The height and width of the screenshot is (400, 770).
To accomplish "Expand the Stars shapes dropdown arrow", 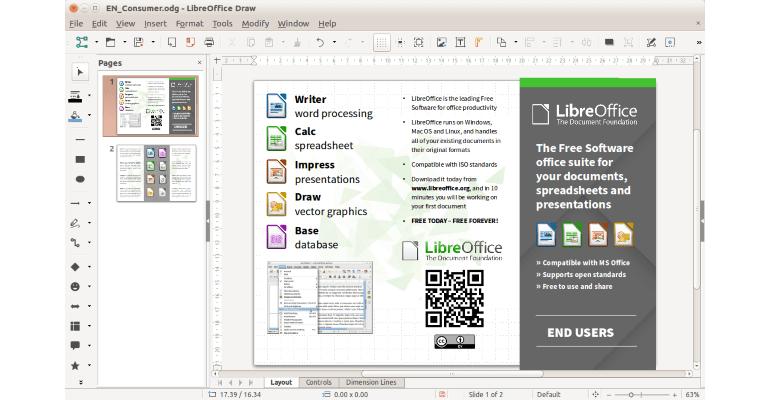I will [x=90, y=366].
